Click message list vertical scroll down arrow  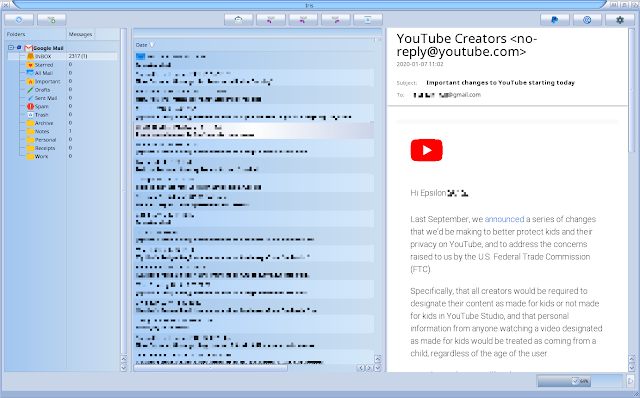[x=378, y=367]
